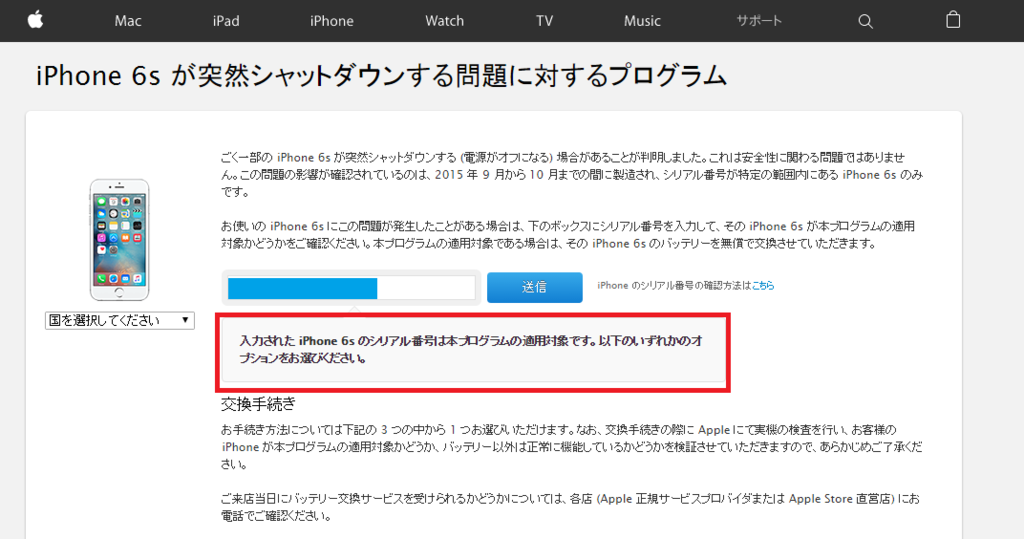The image size is (1024, 539).
Task: Open the Music menu
Action: coord(642,21)
